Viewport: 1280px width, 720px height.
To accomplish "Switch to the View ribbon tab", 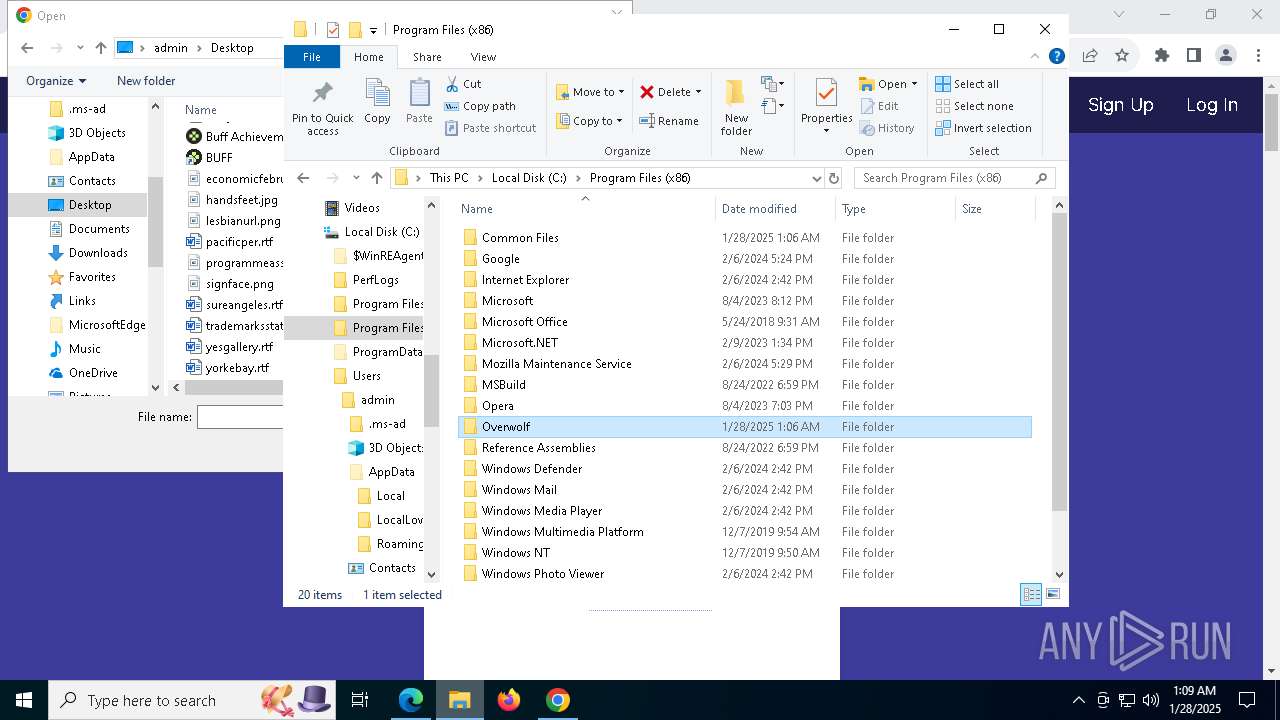I will coord(483,57).
